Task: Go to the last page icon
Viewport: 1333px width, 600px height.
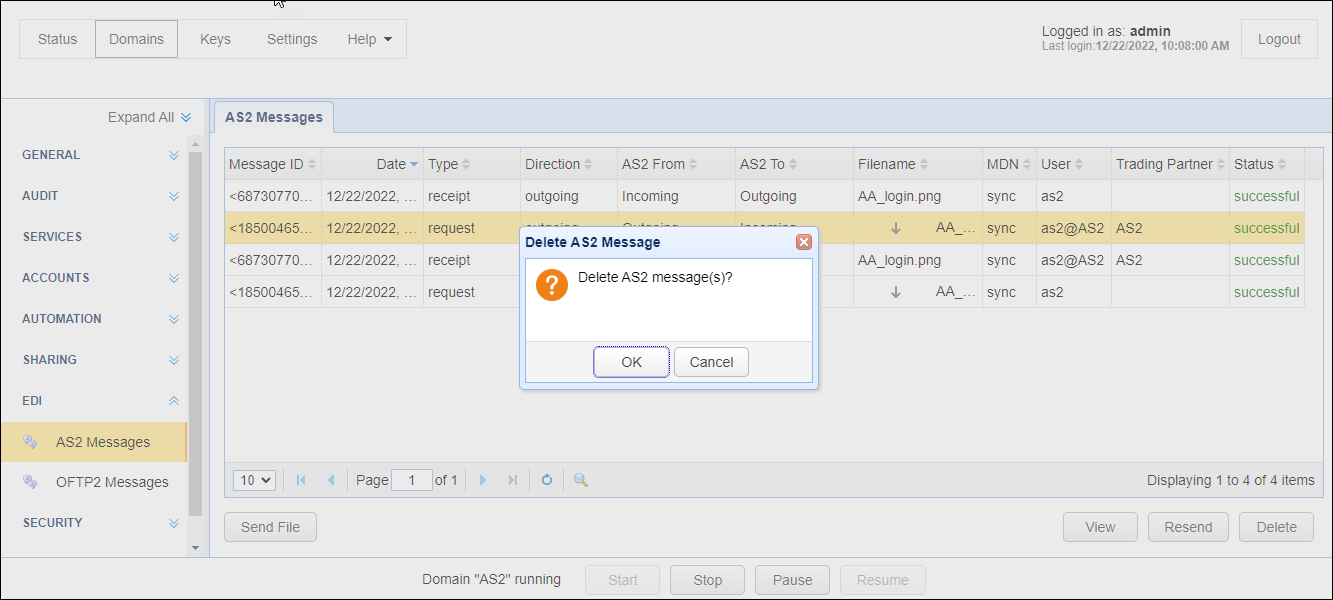Action: [x=513, y=480]
